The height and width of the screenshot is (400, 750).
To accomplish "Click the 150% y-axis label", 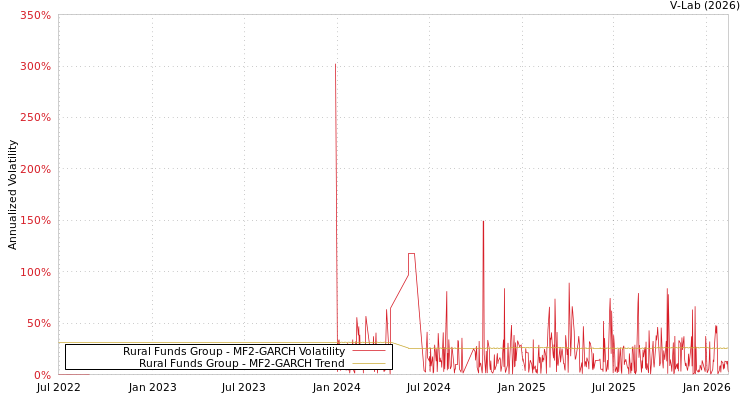I will click(35, 221).
